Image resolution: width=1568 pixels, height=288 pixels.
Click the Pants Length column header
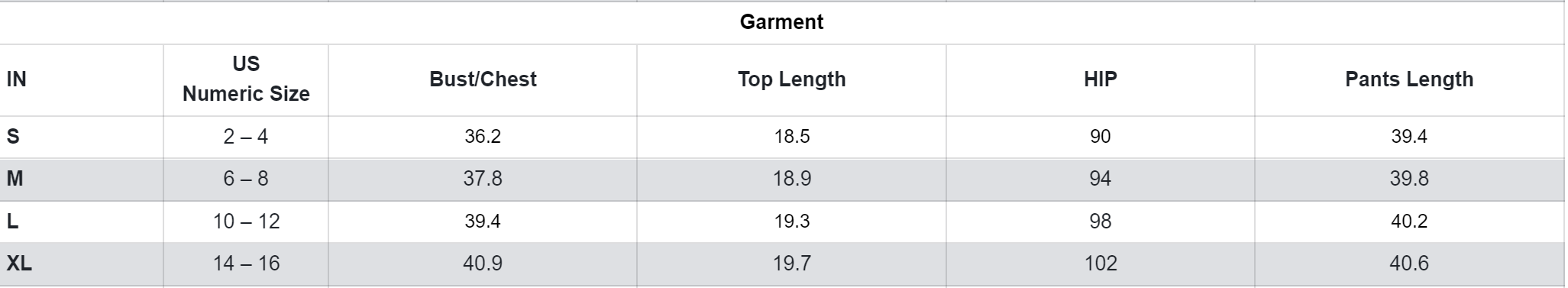1409,79
